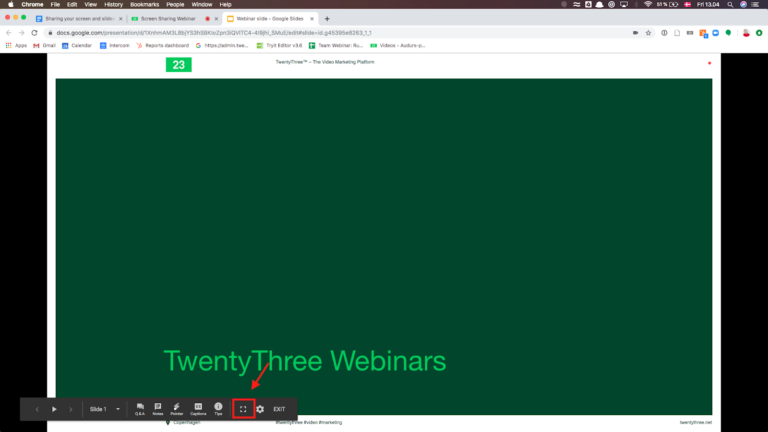Viewport: 768px width, 432px height.
Task: Open Notification Center list icon
Action: point(756,4)
